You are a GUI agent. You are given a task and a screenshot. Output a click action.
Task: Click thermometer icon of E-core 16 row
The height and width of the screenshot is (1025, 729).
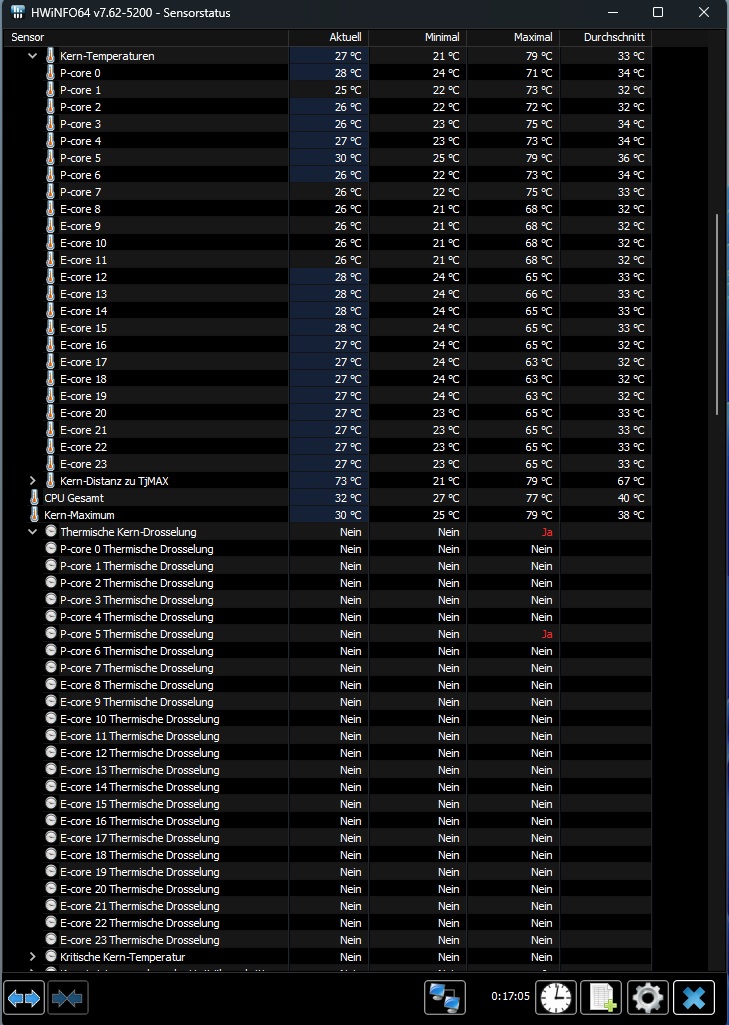[50, 344]
